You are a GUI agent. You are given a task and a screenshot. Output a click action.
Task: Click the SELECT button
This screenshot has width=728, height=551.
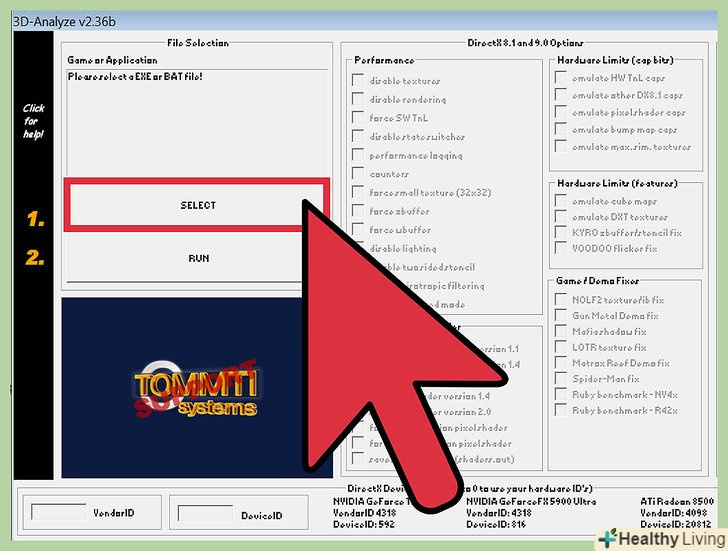coord(197,205)
